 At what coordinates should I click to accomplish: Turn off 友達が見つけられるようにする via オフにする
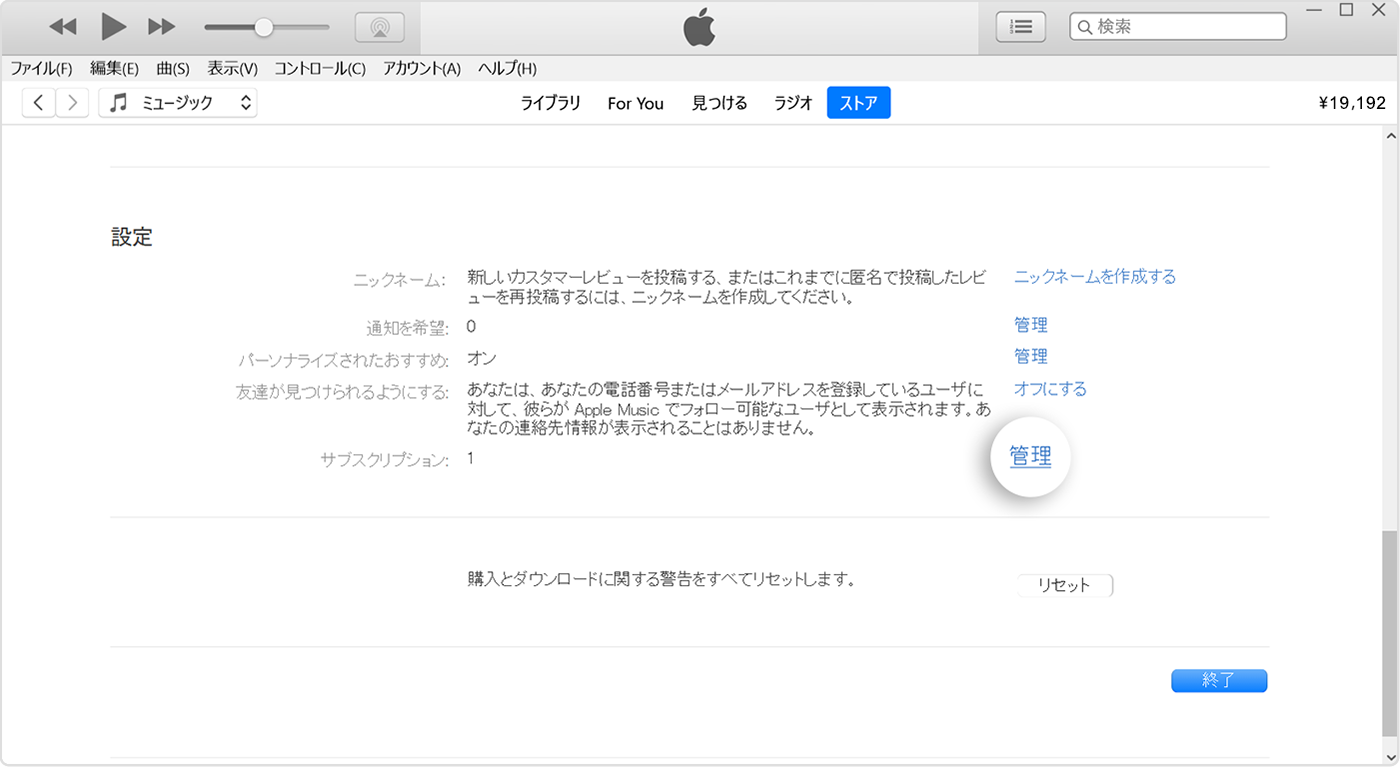(x=1050, y=388)
